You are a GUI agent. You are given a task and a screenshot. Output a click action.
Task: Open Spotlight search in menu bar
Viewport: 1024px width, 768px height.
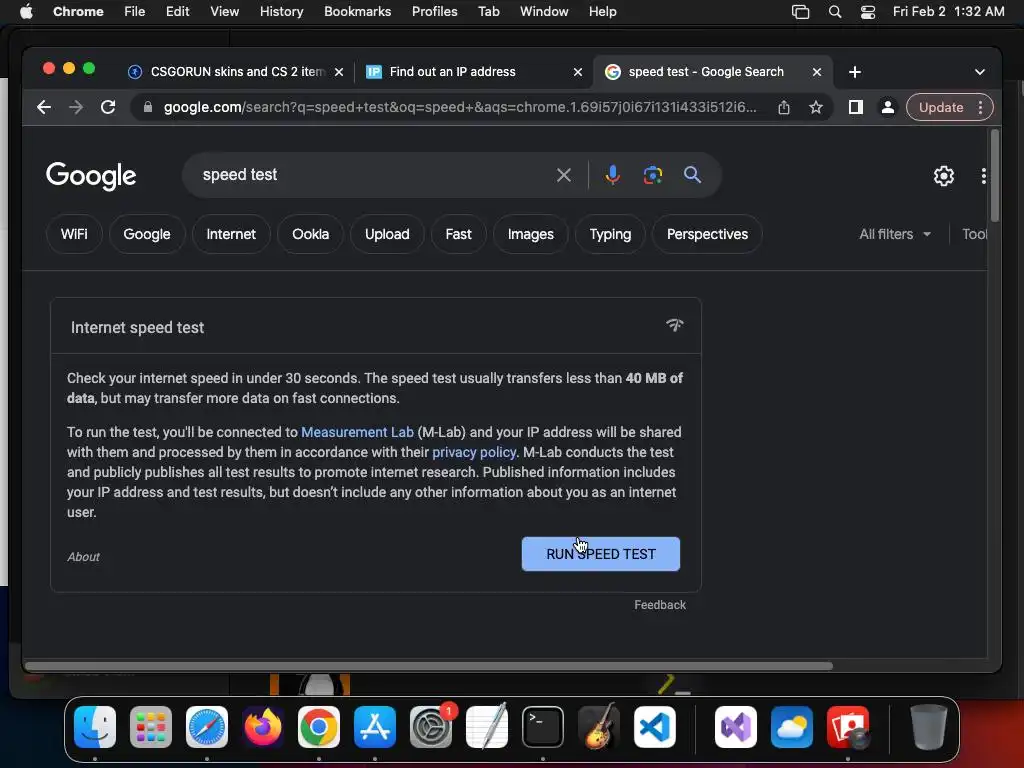pyautogui.click(x=835, y=12)
